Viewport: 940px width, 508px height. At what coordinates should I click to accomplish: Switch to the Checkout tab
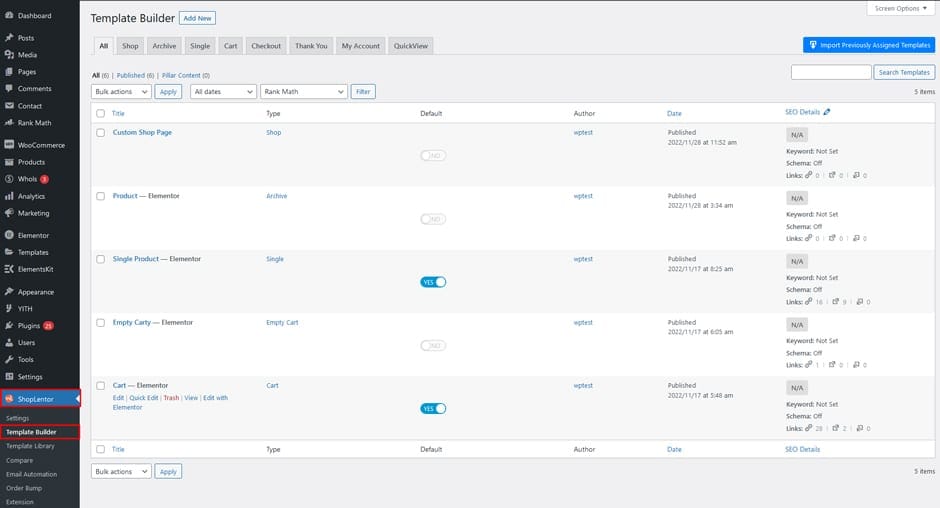click(x=266, y=46)
